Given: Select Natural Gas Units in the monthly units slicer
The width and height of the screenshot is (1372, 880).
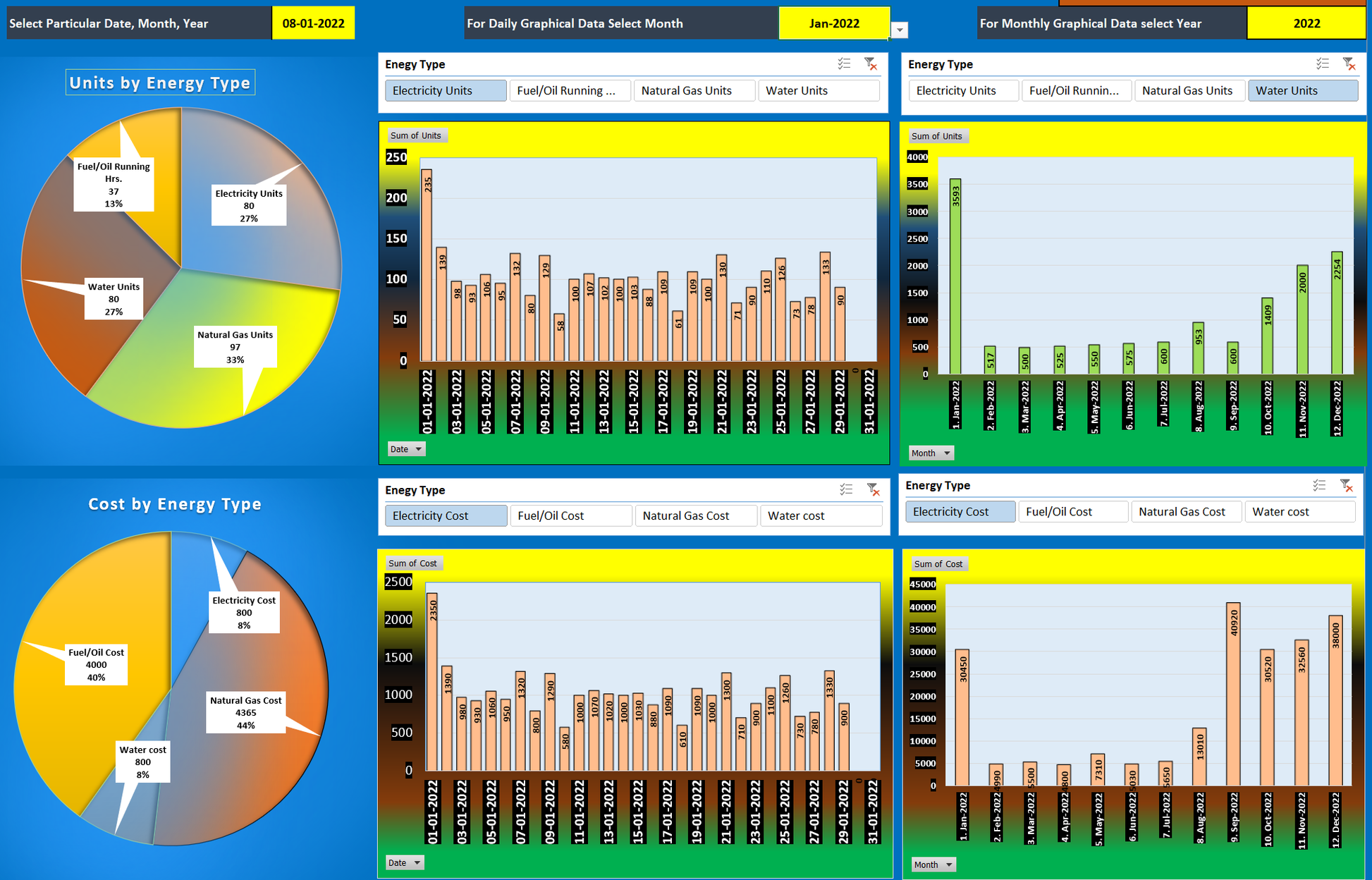Looking at the screenshot, I should coord(1189,90).
